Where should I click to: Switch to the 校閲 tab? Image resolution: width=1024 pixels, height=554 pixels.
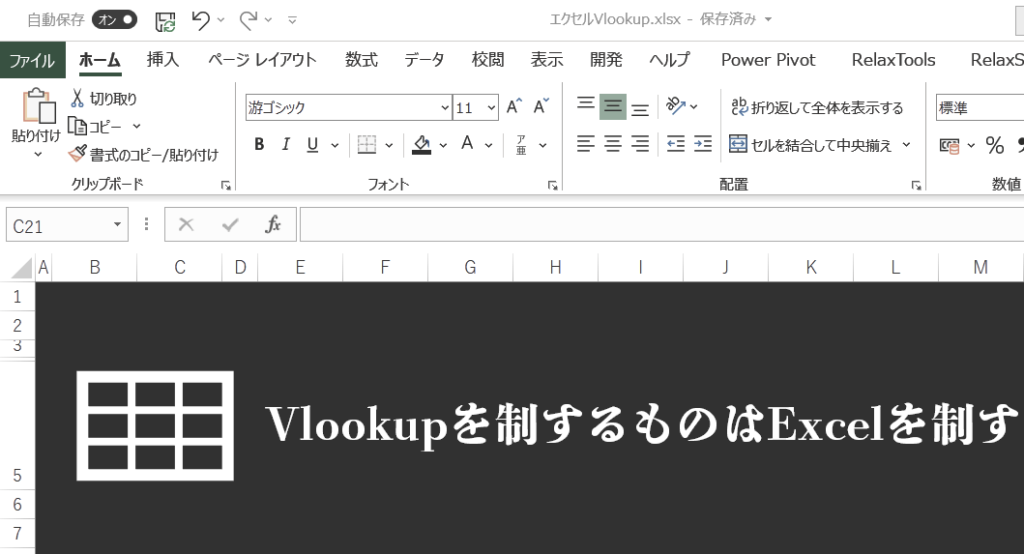click(x=488, y=60)
